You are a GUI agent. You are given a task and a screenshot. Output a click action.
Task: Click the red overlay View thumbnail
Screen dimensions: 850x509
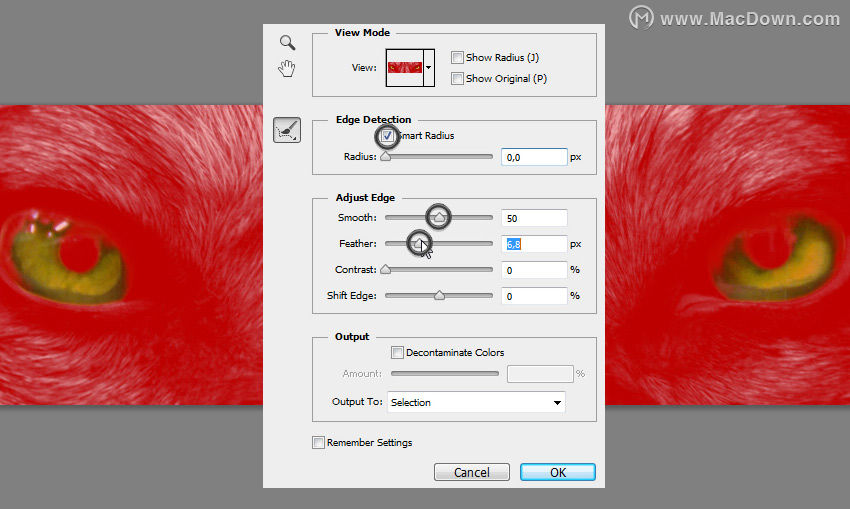point(405,68)
